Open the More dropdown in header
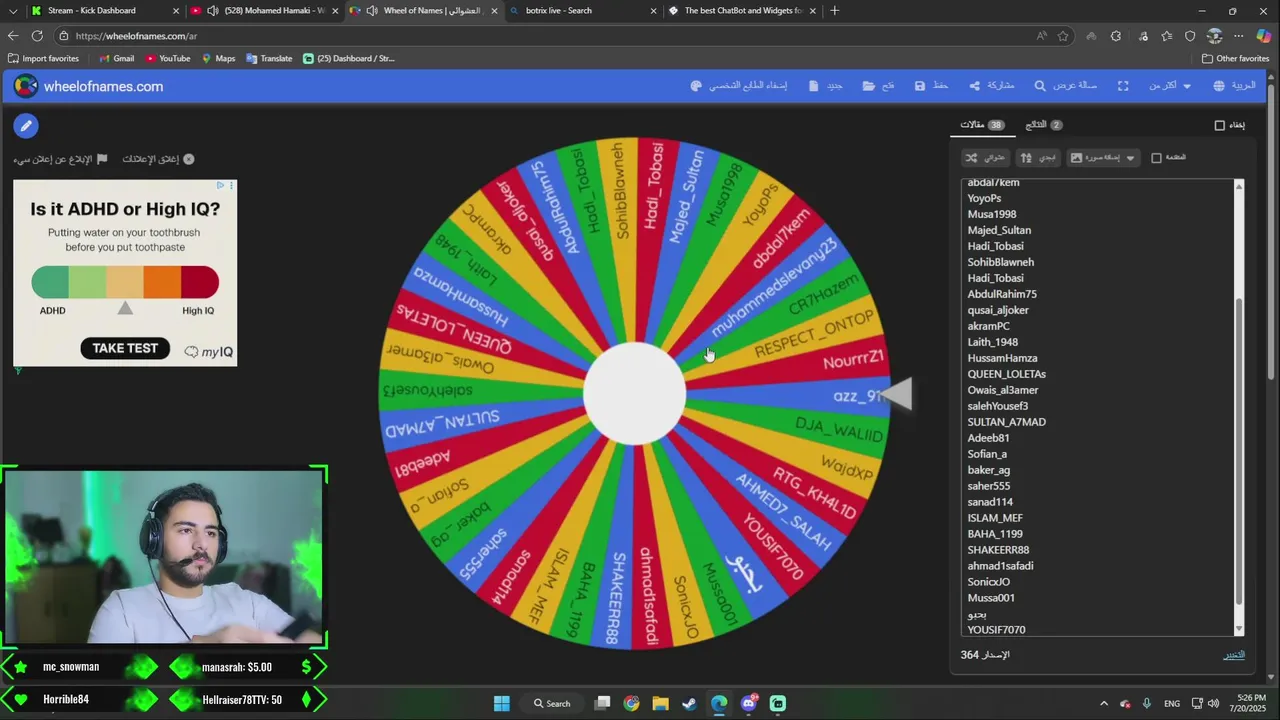1280x720 pixels. [1169, 86]
